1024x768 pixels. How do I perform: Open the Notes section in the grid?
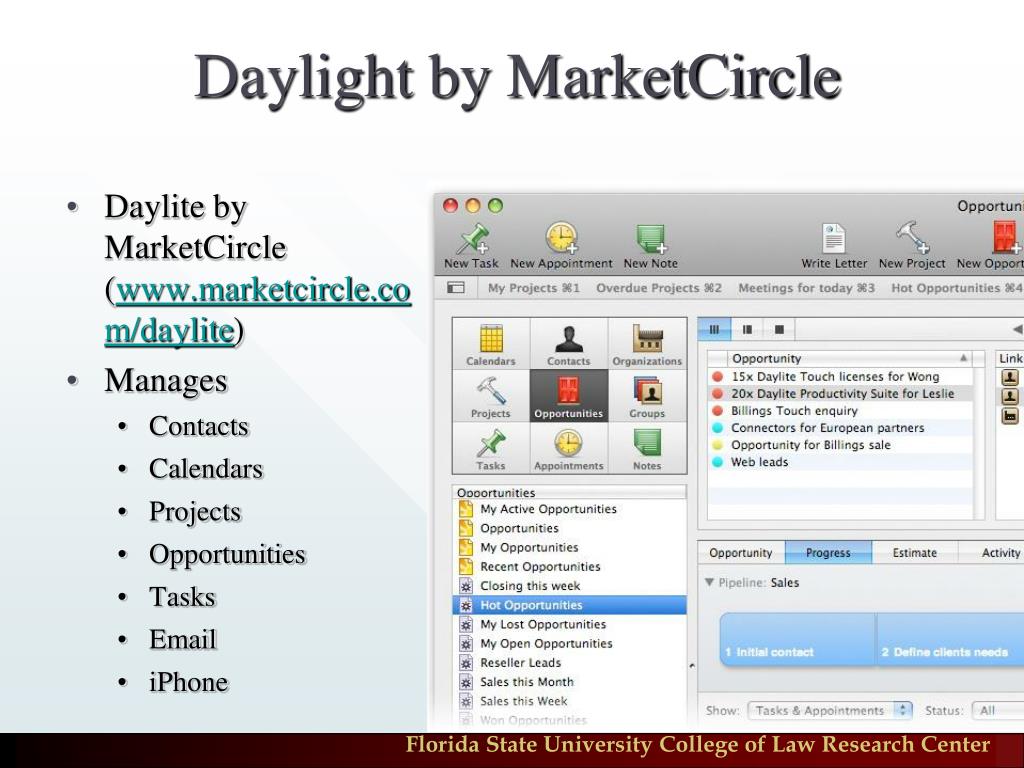[647, 449]
